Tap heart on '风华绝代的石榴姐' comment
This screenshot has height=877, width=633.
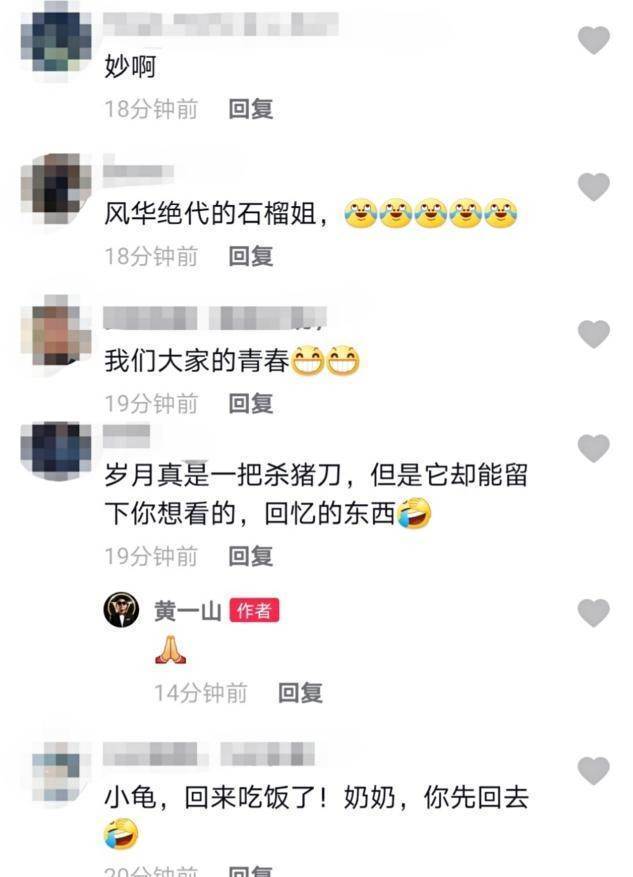[593, 187]
